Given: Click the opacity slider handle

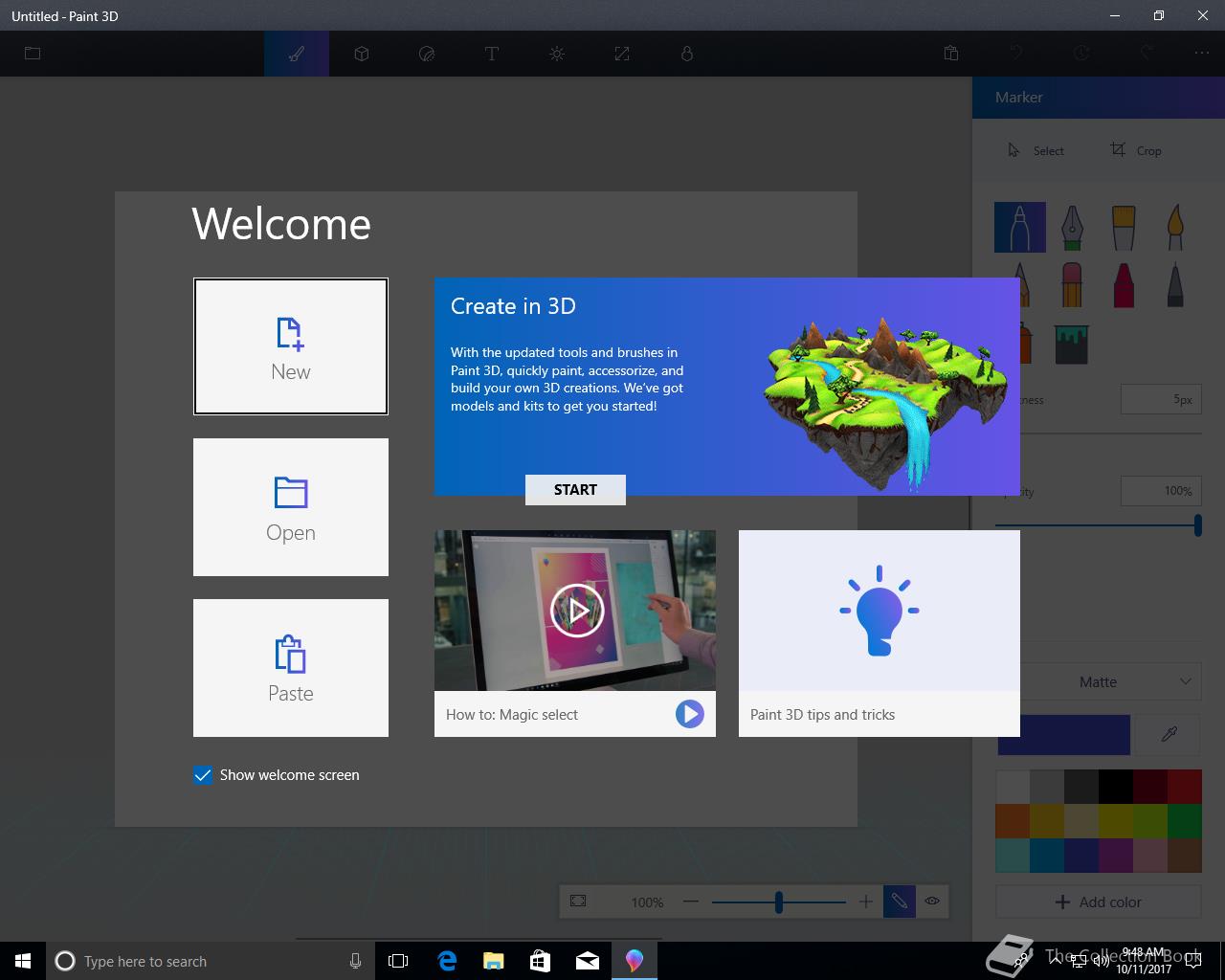Looking at the screenshot, I should click(x=1197, y=524).
